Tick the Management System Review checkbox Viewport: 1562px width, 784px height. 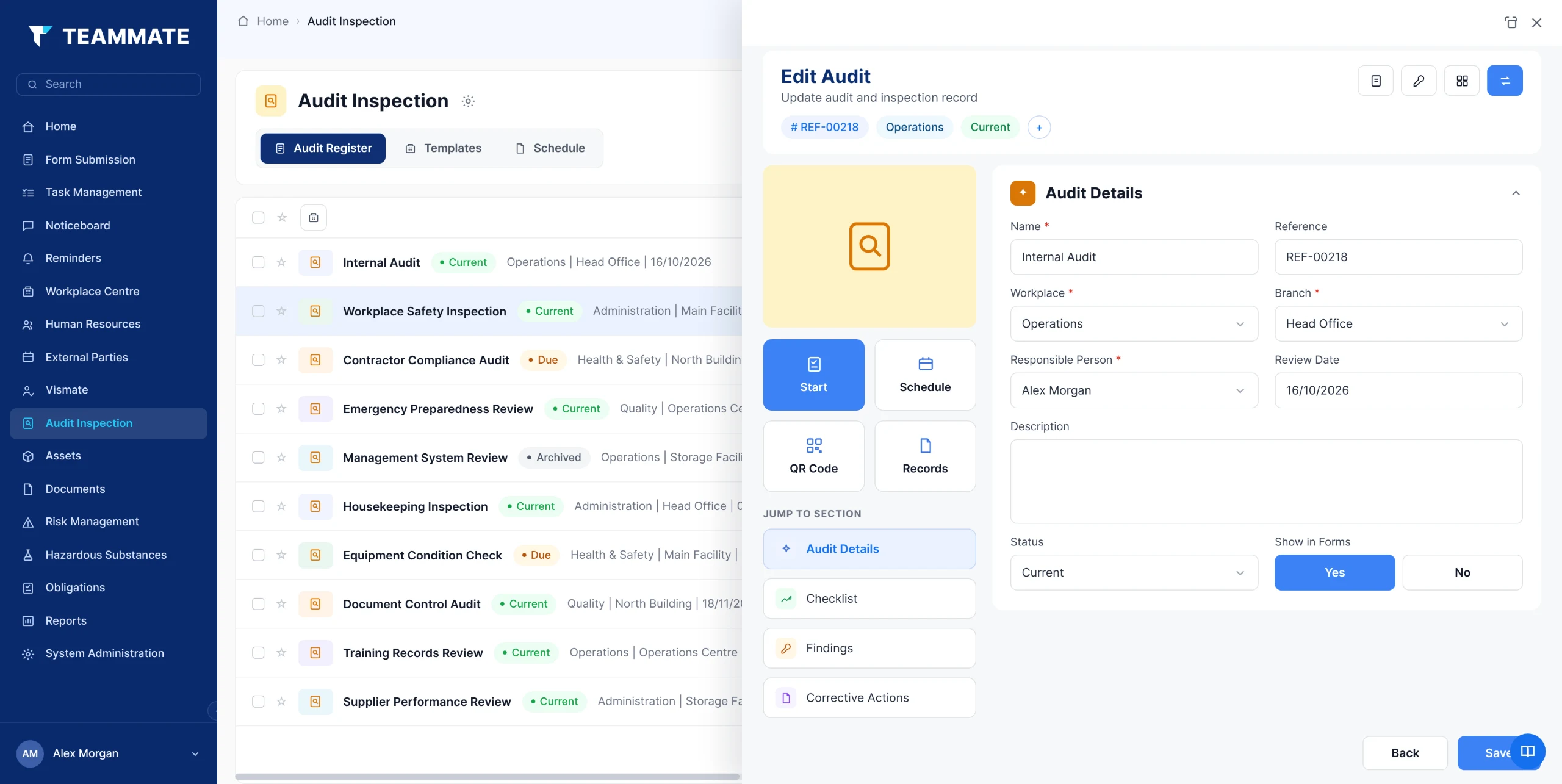coord(258,458)
